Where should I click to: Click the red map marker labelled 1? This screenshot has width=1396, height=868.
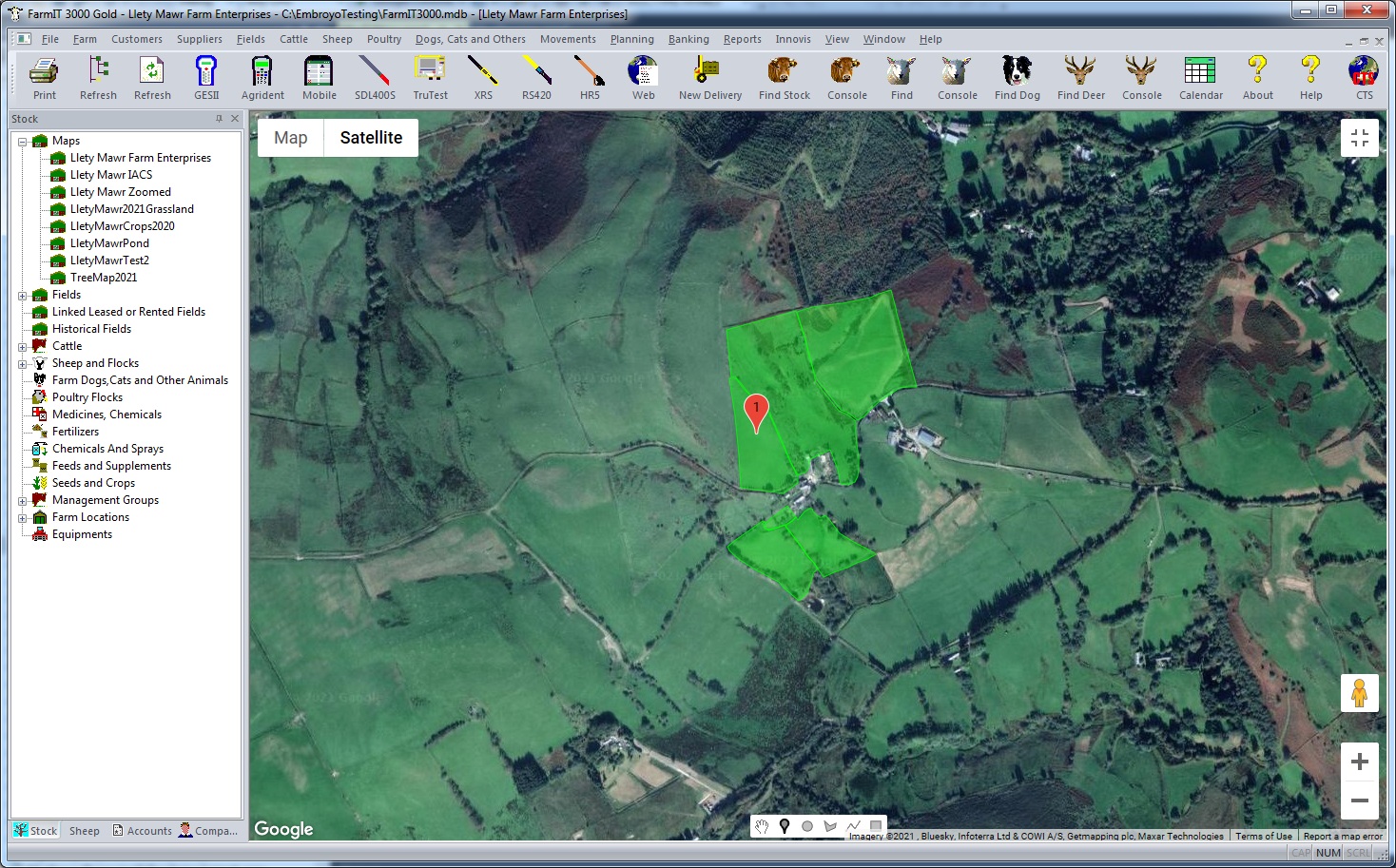(x=756, y=412)
